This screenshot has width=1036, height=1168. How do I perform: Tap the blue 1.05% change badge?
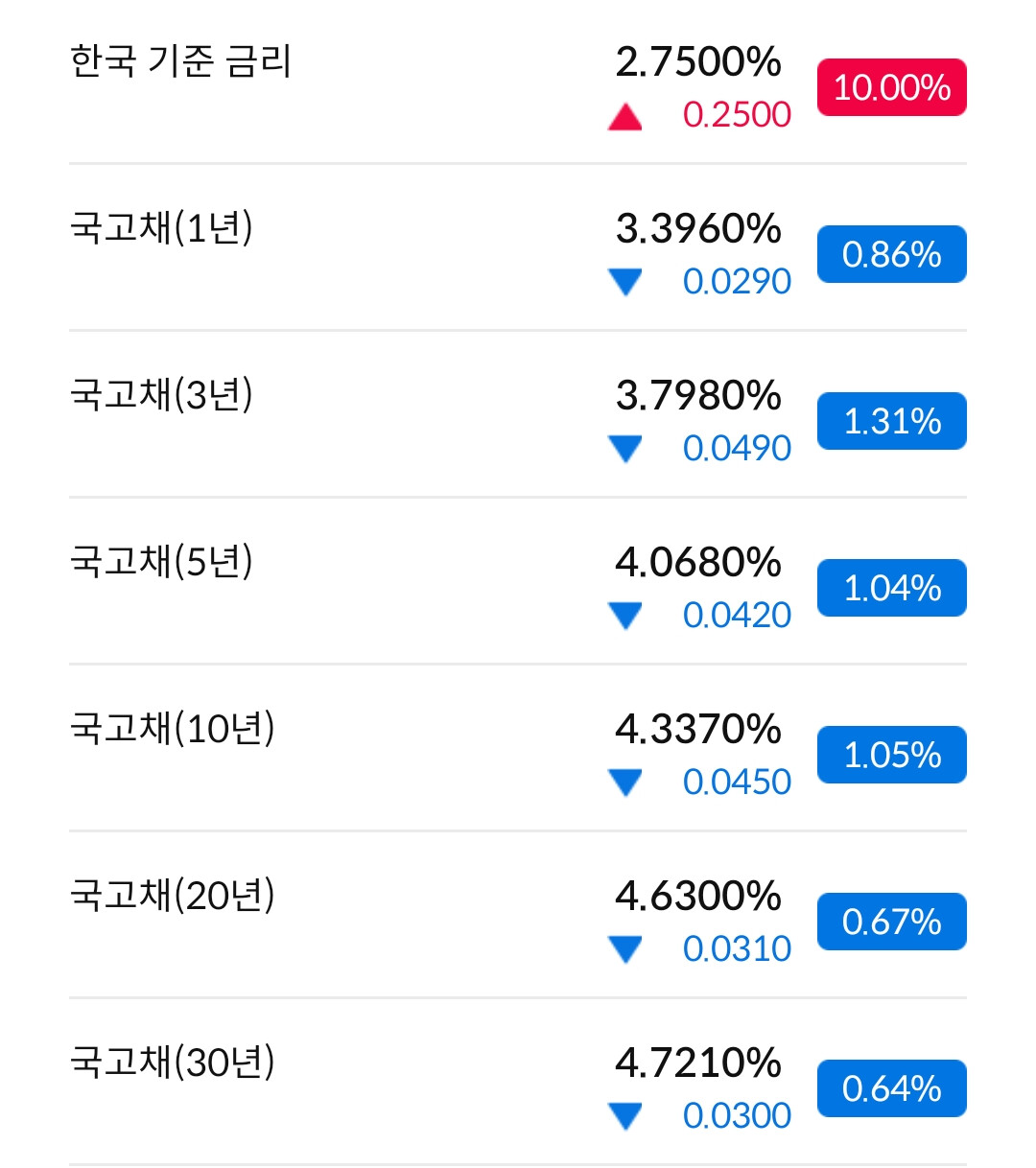892,755
